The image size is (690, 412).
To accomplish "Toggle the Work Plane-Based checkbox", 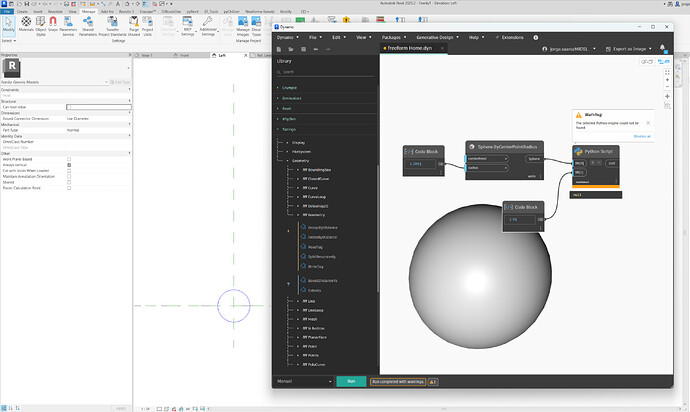I will 69,159.
